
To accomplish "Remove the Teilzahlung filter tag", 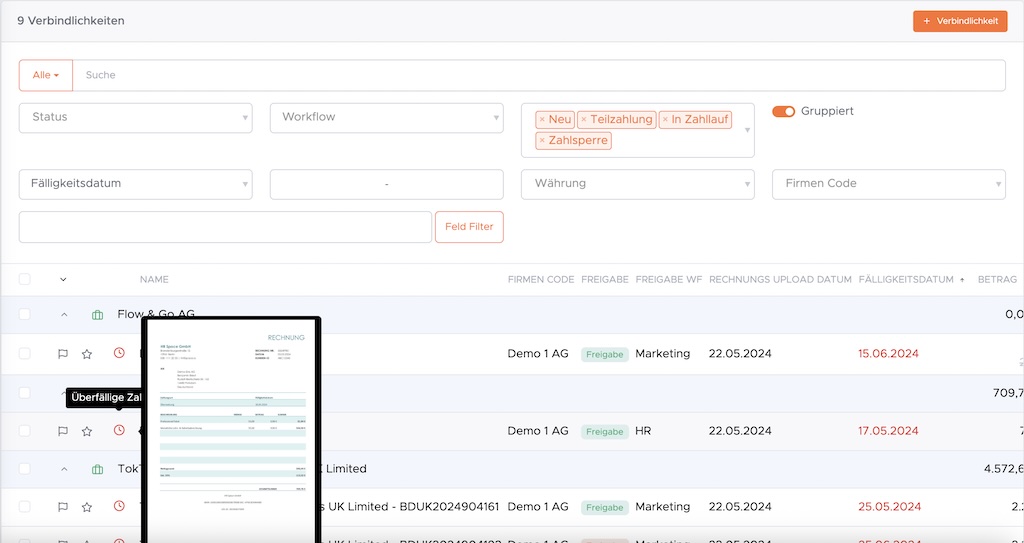I will coord(584,120).
